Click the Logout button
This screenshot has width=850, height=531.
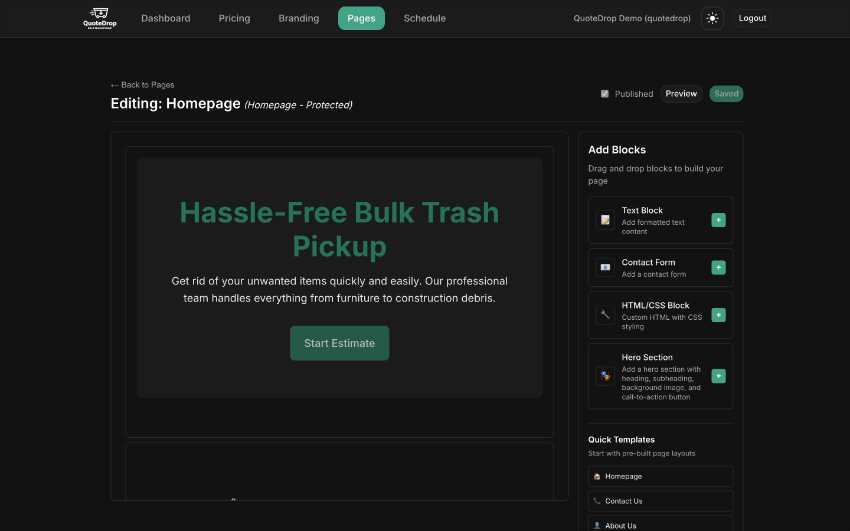point(752,18)
